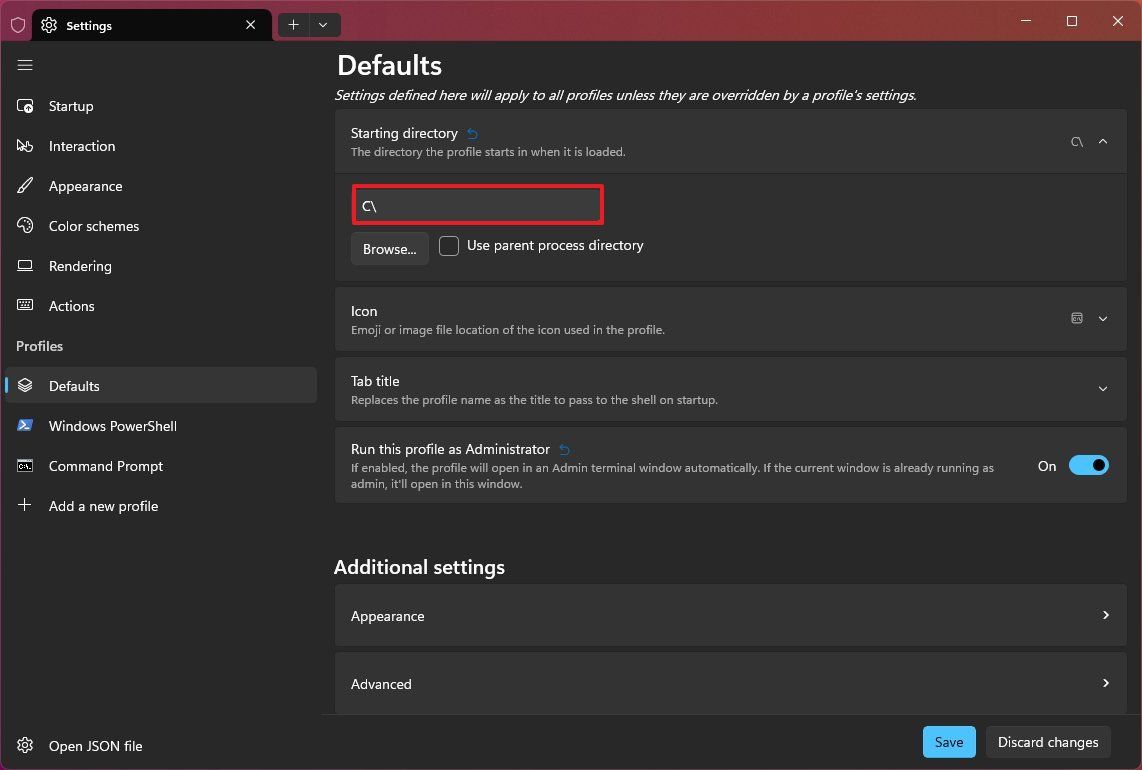The image size is (1142, 770).
Task: Click the starting directory input field
Action: (477, 205)
